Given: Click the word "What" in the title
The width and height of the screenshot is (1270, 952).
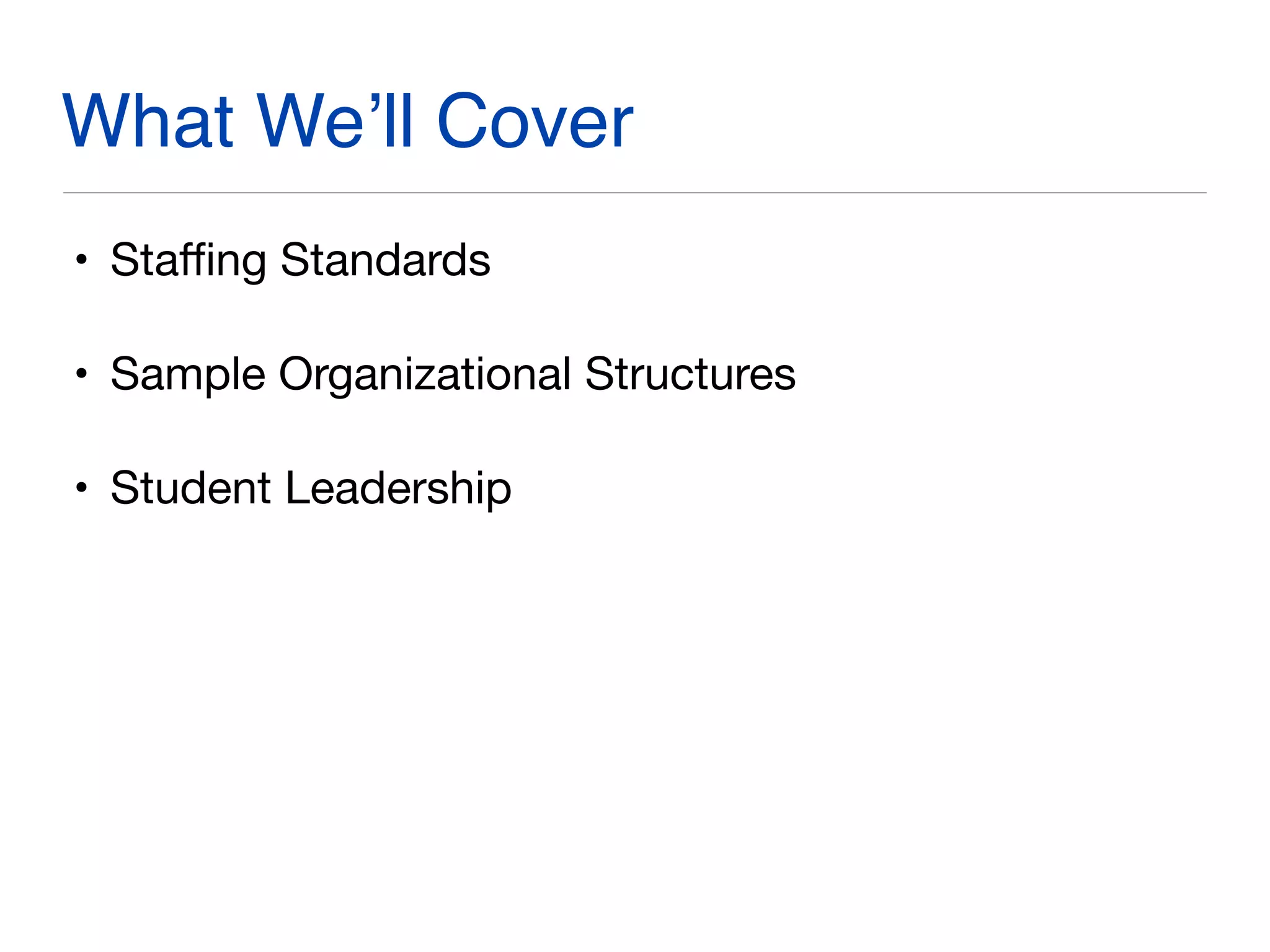Looking at the screenshot, I should coord(149,120).
